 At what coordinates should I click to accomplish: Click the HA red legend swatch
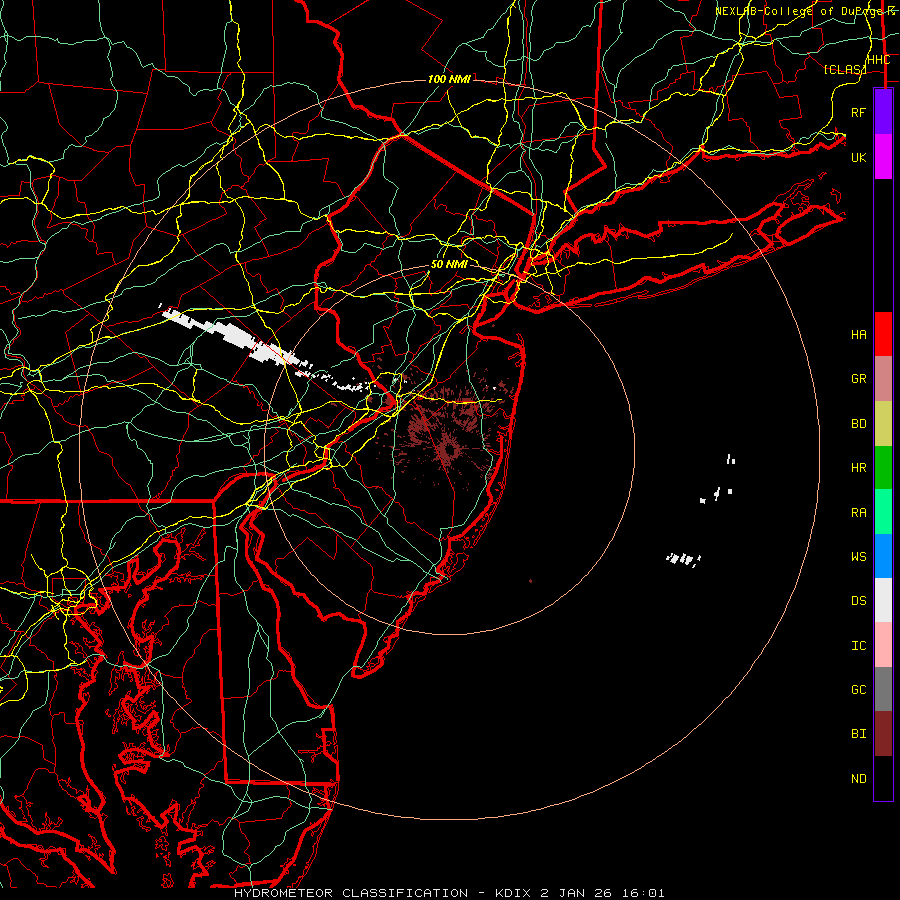(883, 334)
